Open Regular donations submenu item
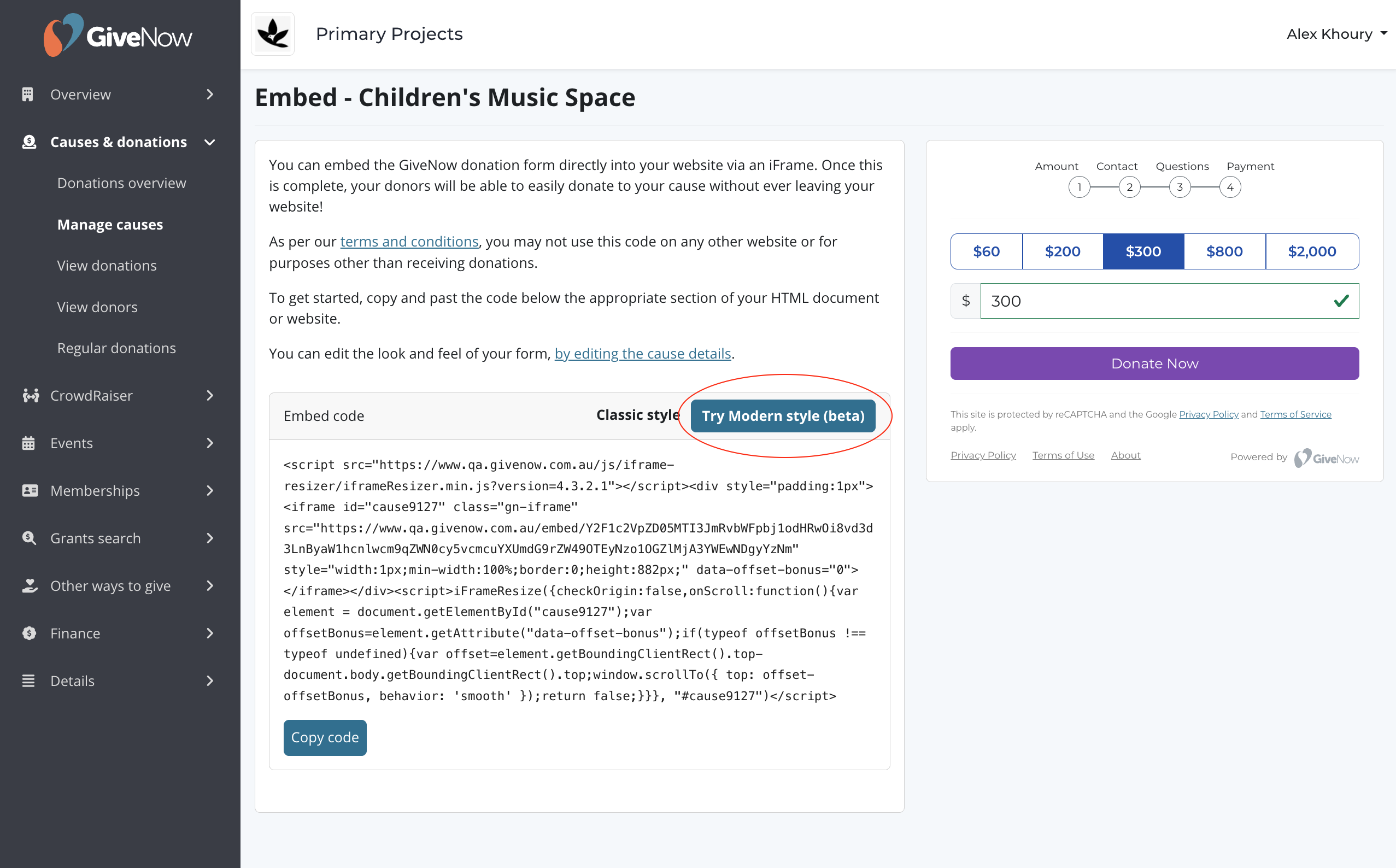The width and height of the screenshot is (1396, 868). coord(116,349)
